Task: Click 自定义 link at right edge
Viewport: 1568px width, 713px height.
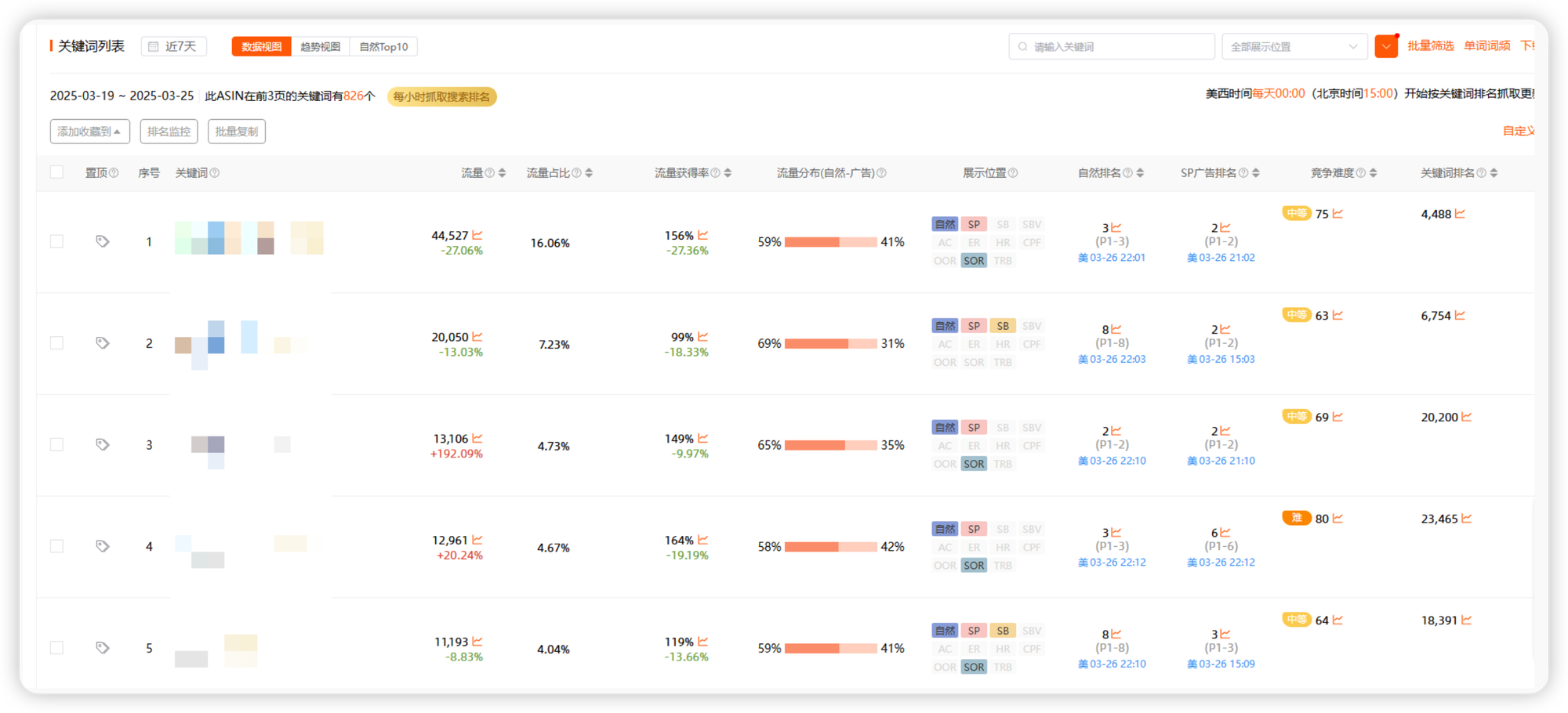Action: [x=1518, y=131]
